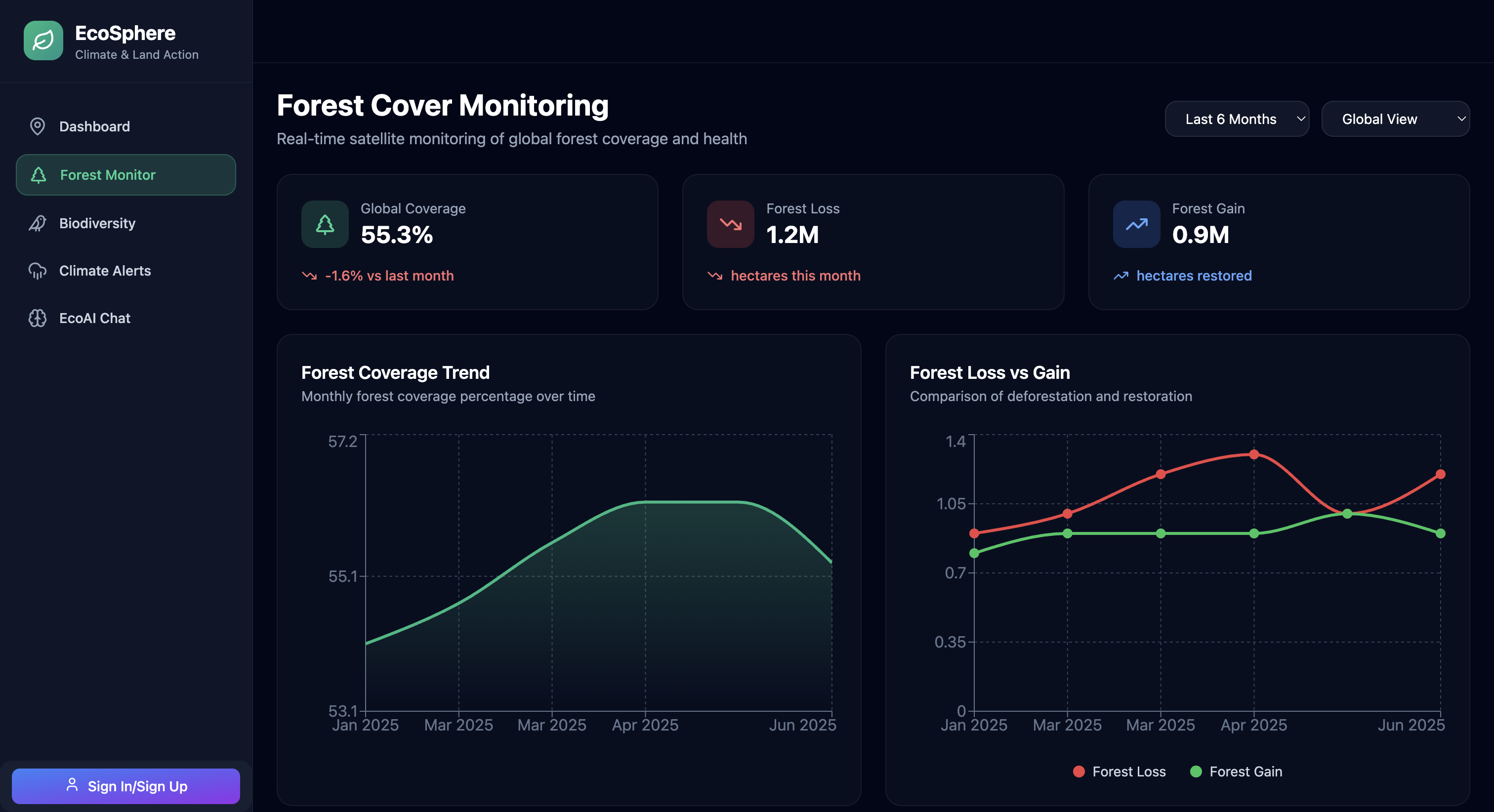Click the EcoSphere leaf logo icon
Screen dimensions: 1494x812
click(43, 41)
